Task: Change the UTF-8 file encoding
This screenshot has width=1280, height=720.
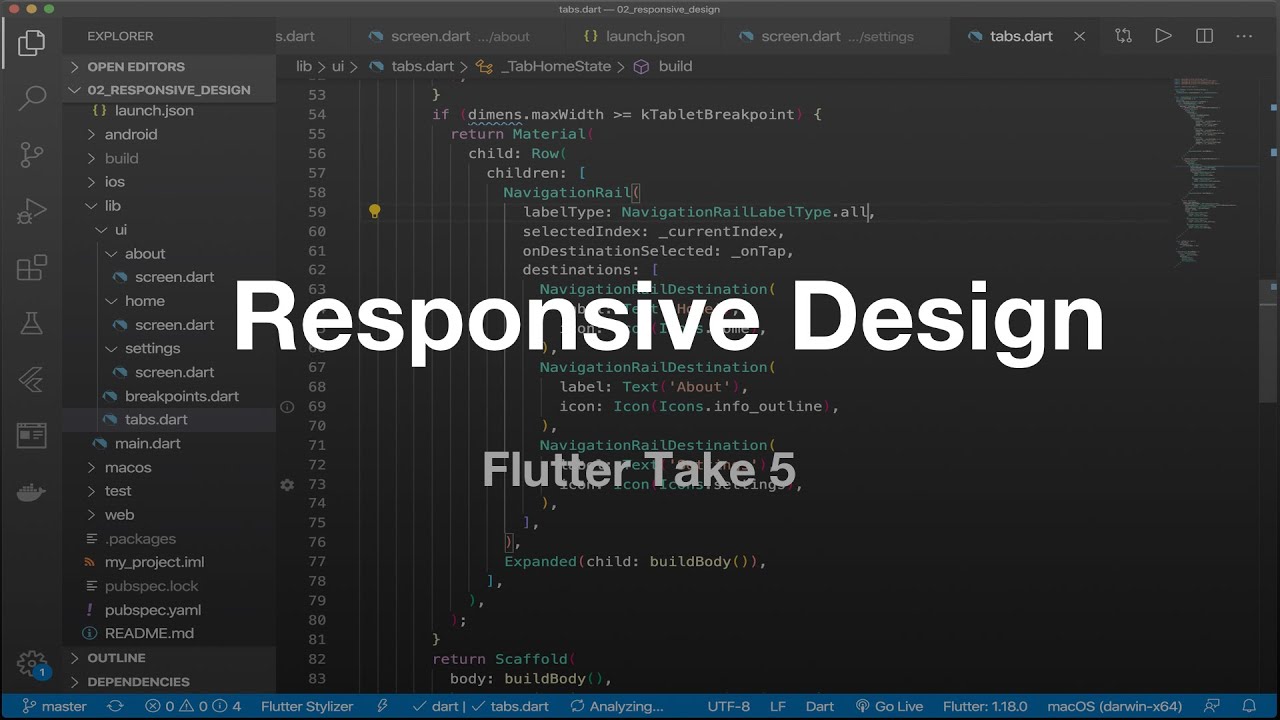Action: (x=728, y=706)
